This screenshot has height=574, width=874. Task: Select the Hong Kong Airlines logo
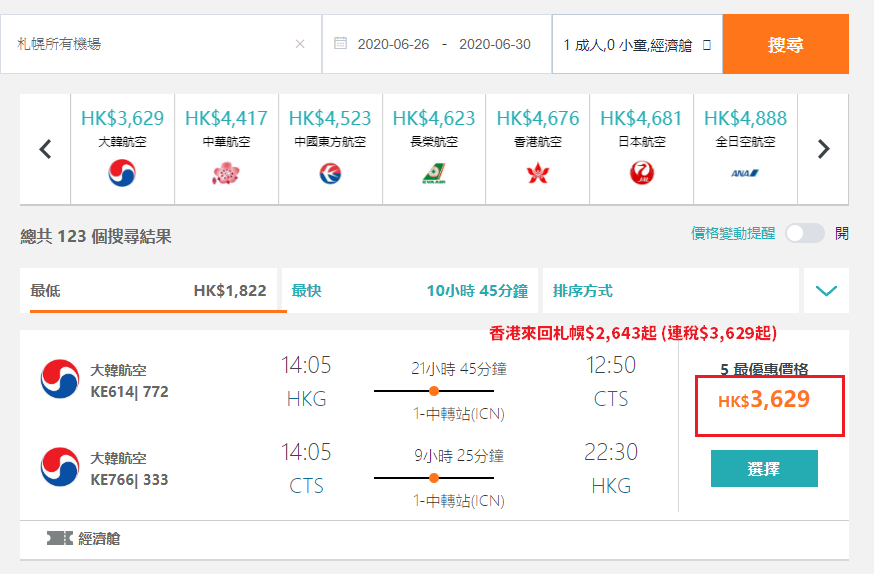(538, 173)
